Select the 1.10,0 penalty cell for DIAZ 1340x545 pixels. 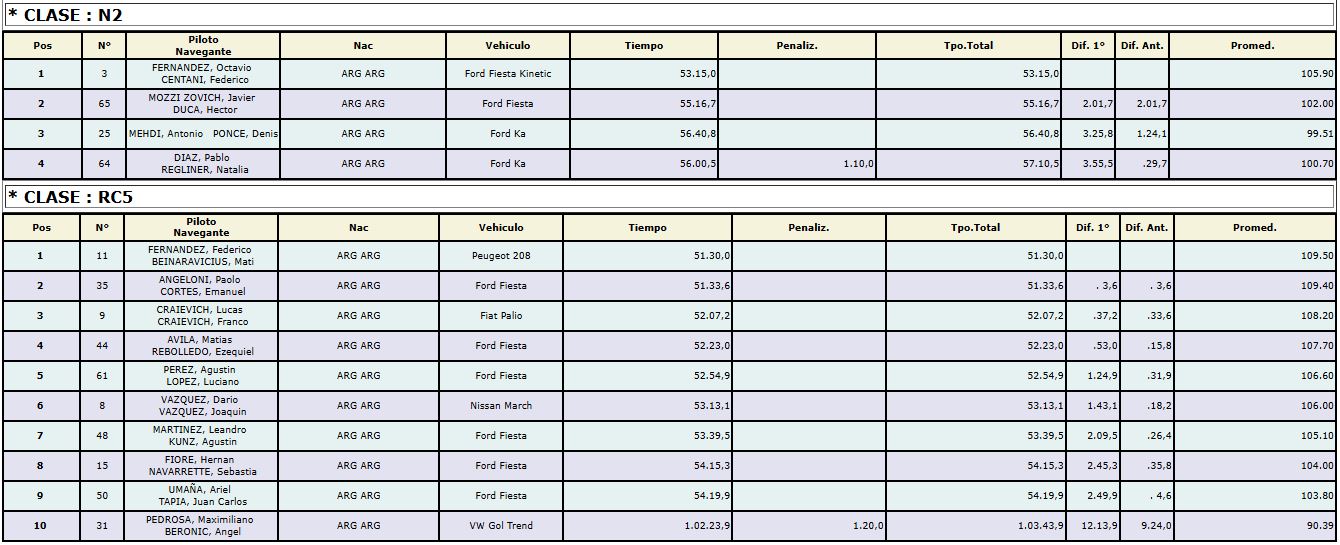click(x=797, y=164)
